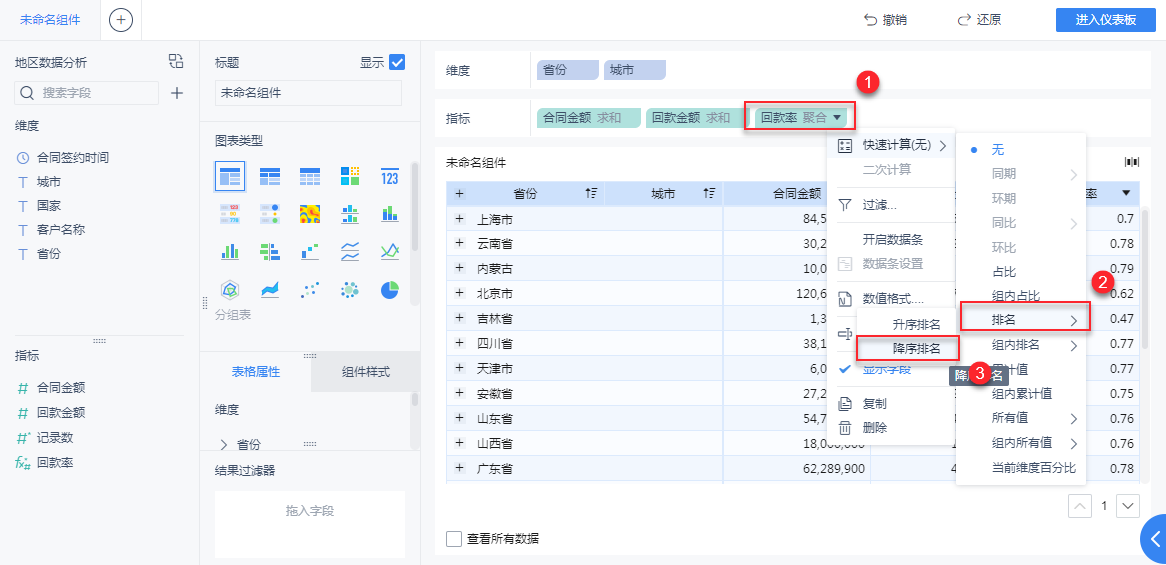The height and width of the screenshot is (565, 1166).
Task: Select the radar chart icon
Action: 230,290
